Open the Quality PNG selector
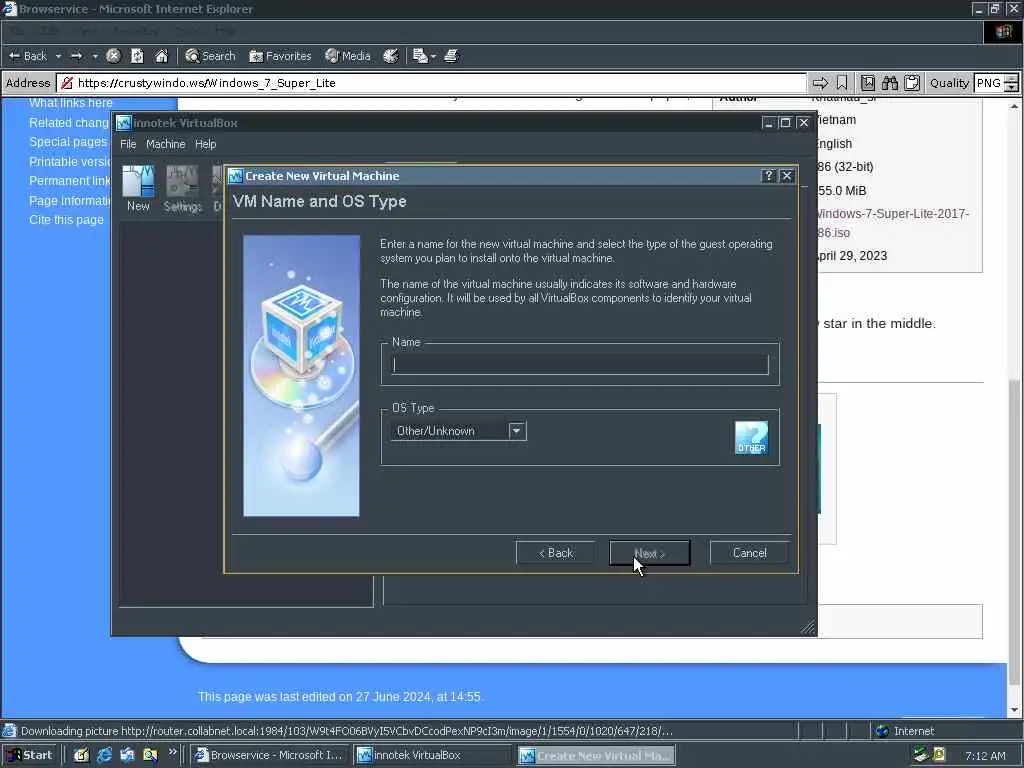1024x768 pixels. click(995, 83)
